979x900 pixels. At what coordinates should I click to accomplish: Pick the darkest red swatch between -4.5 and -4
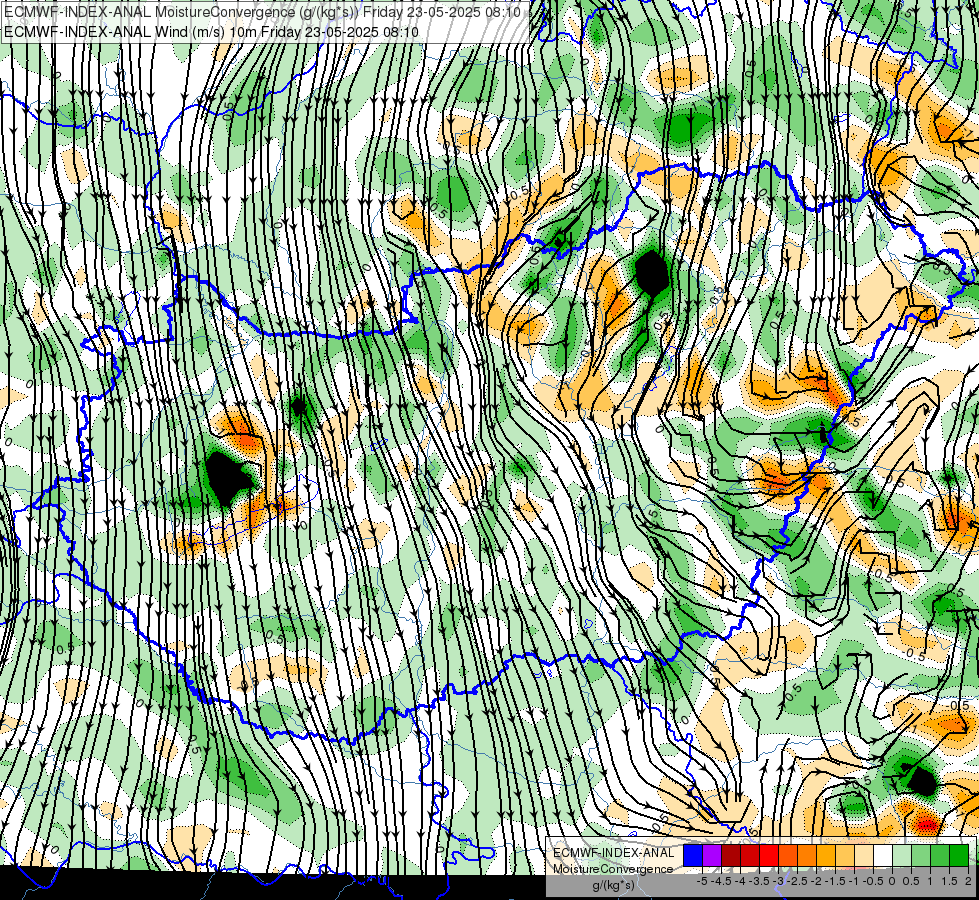pyautogui.click(x=731, y=855)
